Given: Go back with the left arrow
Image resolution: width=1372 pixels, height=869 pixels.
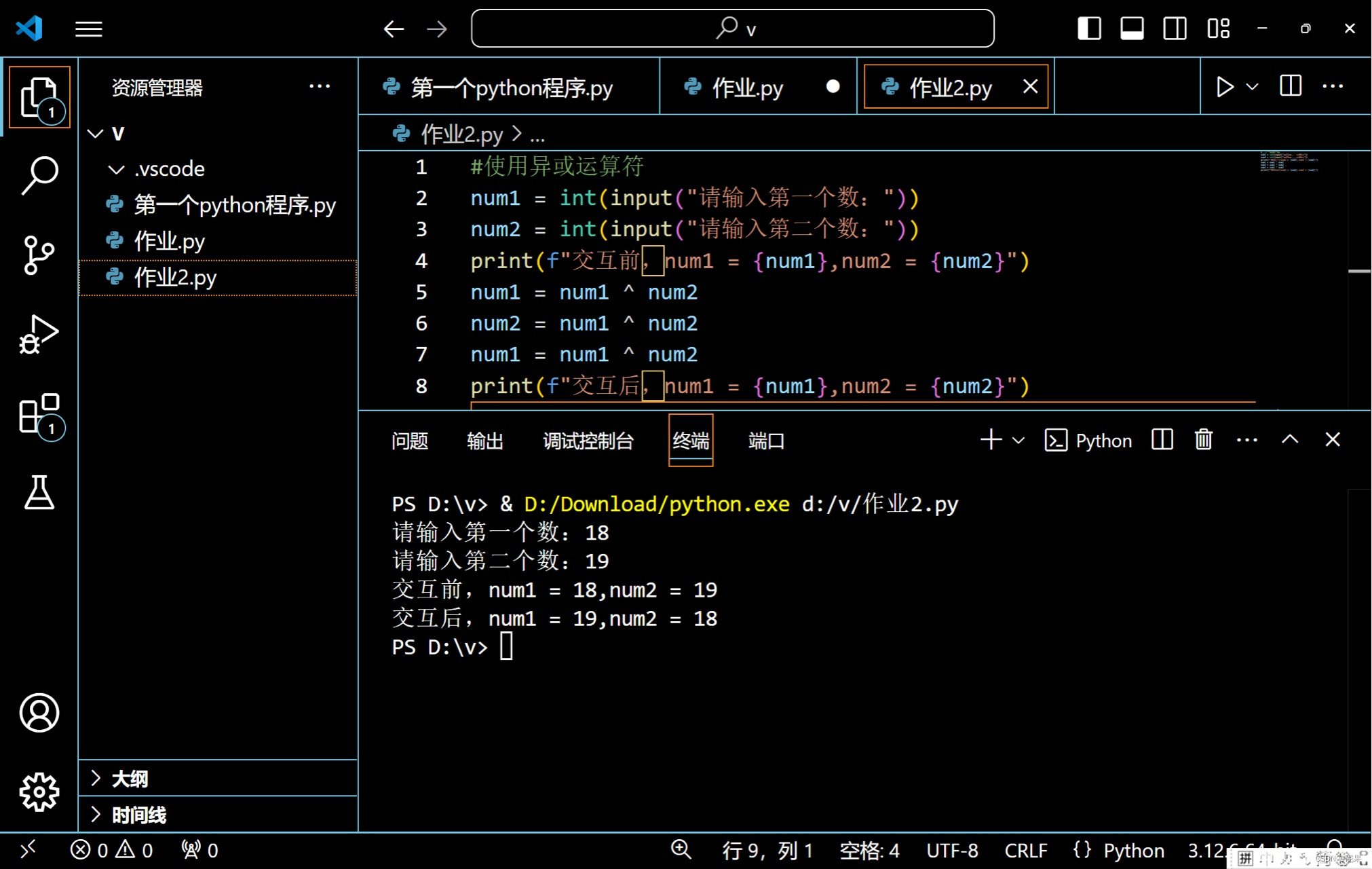Looking at the screenshot, I should tap(394, 29).
